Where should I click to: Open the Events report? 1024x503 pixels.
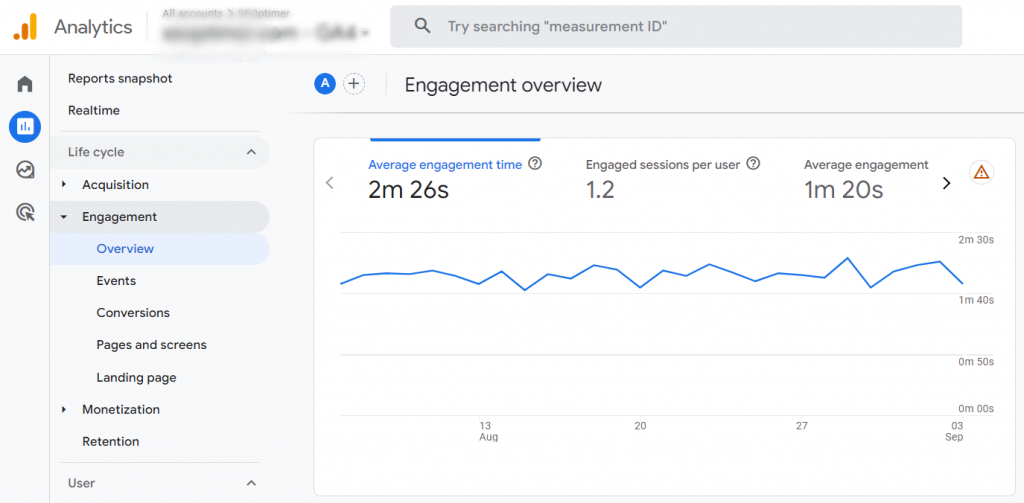116,281
